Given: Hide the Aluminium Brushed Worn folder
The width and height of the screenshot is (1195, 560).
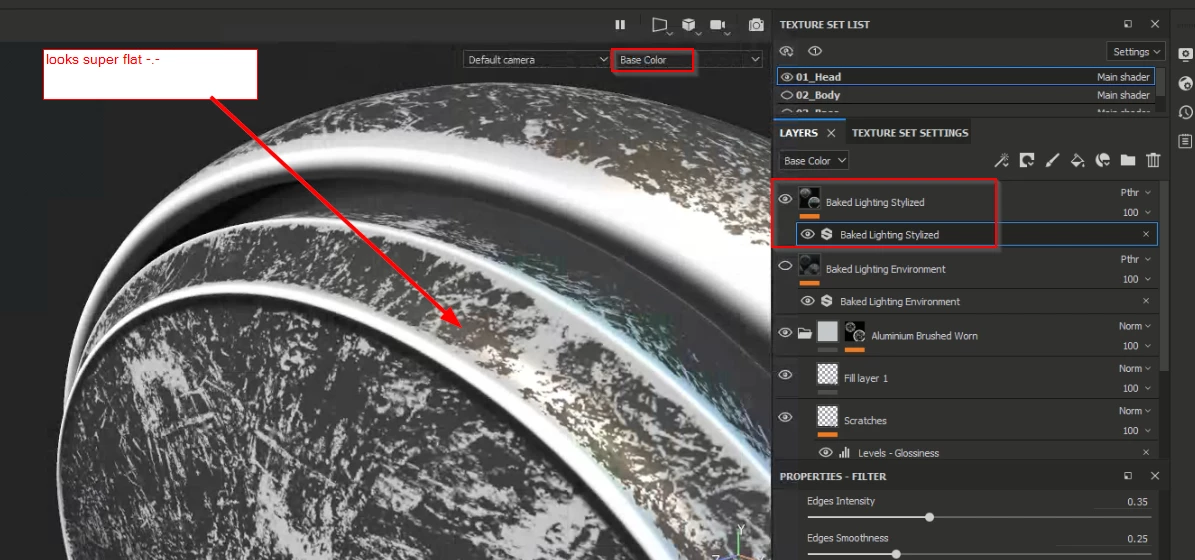Looking at the screenshot, I should (785, 332).
